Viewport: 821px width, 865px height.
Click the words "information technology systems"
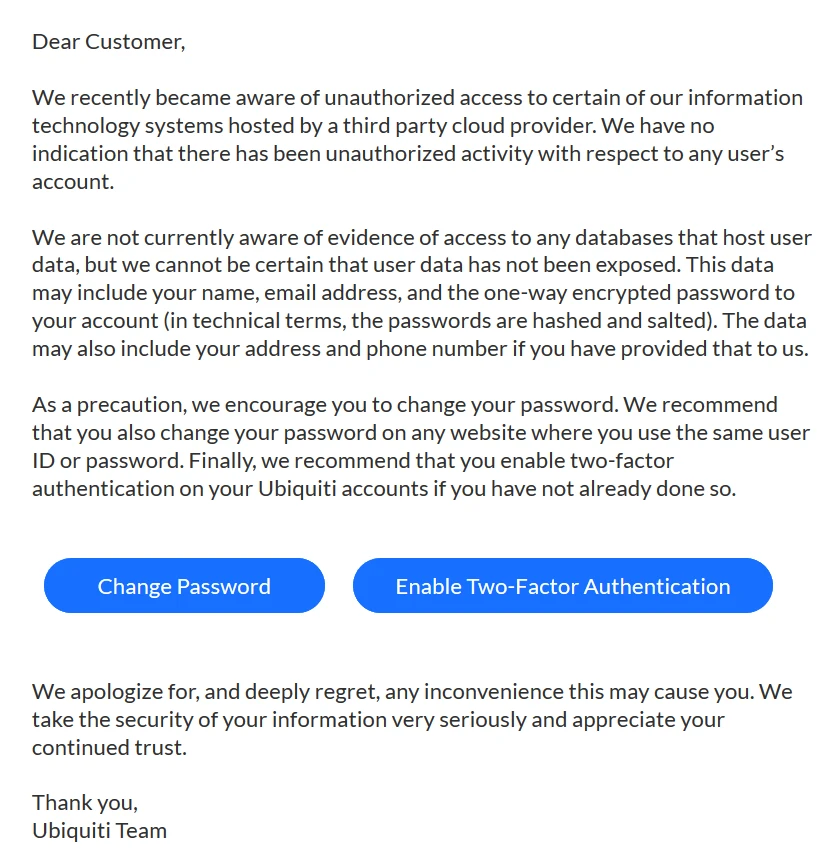150,126
